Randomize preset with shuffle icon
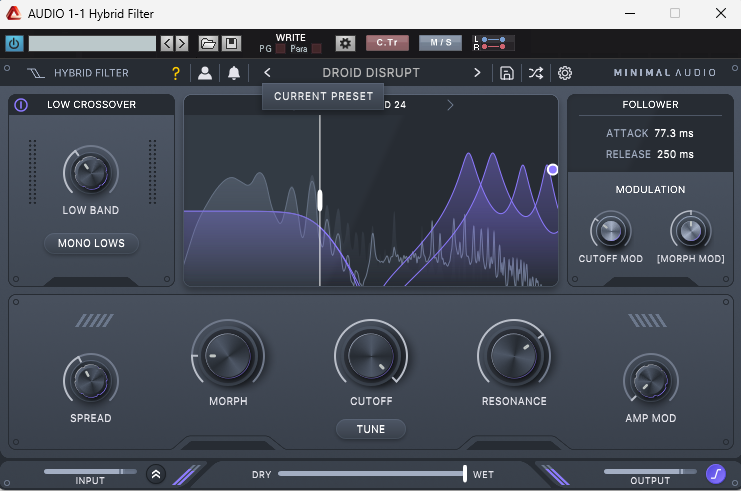The image size is (741, 491). [x=536, y=73]
